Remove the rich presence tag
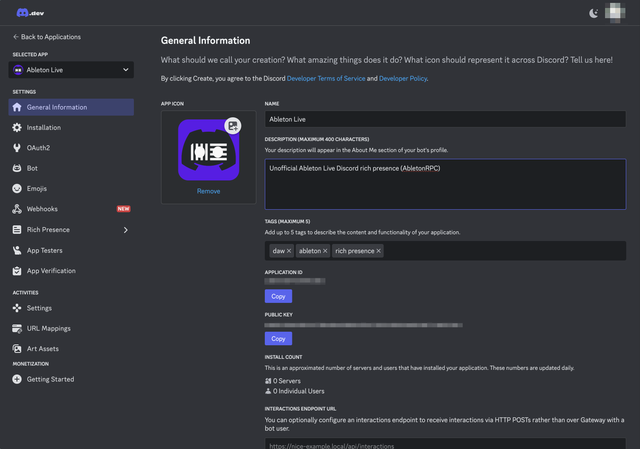Image resolution: width=640 pixels, height=449 pixels. click(x=378, y=251)
